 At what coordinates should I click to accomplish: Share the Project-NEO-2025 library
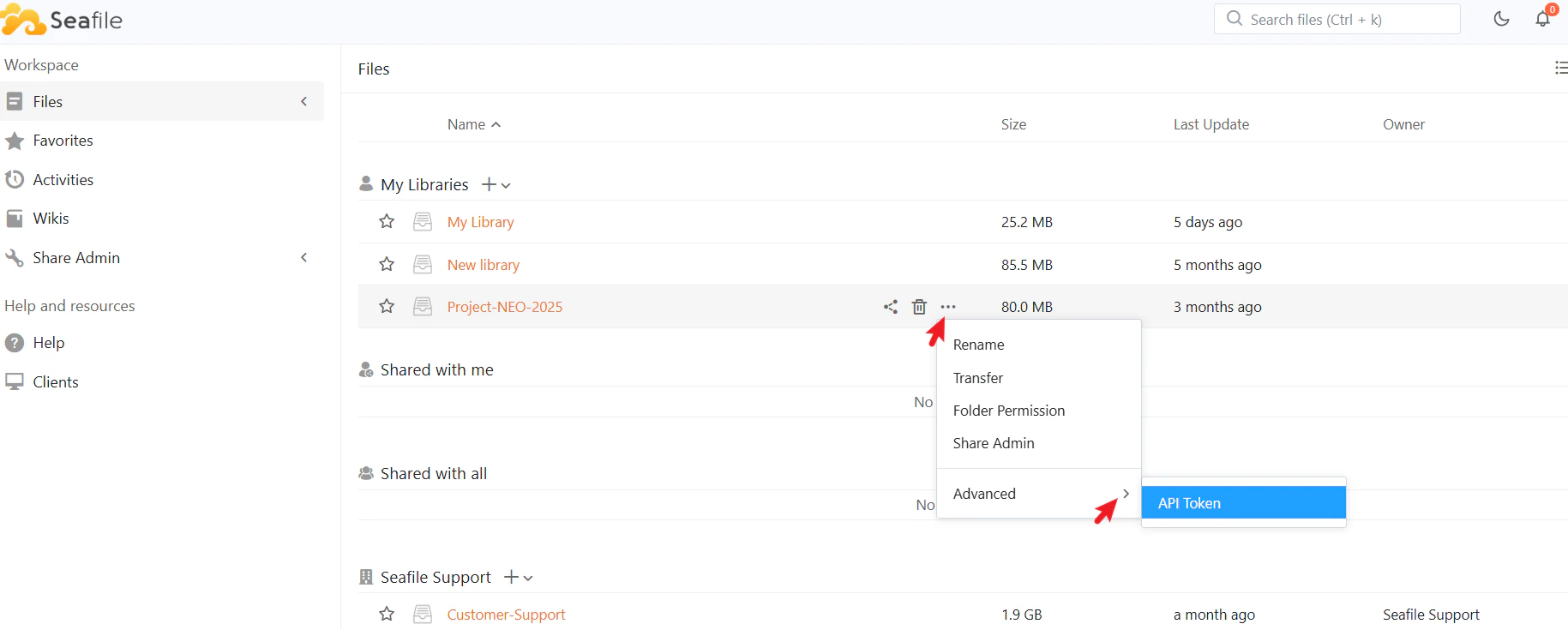coord(891,307)
